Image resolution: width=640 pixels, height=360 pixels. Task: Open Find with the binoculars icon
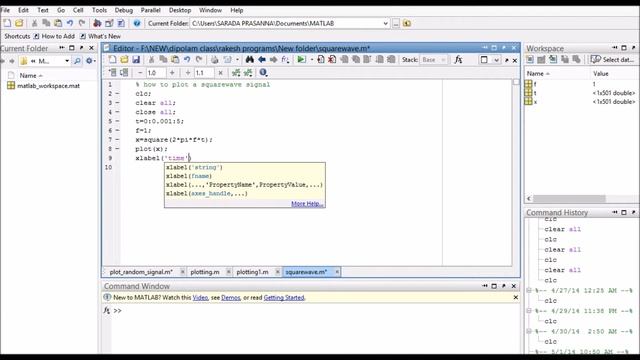point(249,60)
